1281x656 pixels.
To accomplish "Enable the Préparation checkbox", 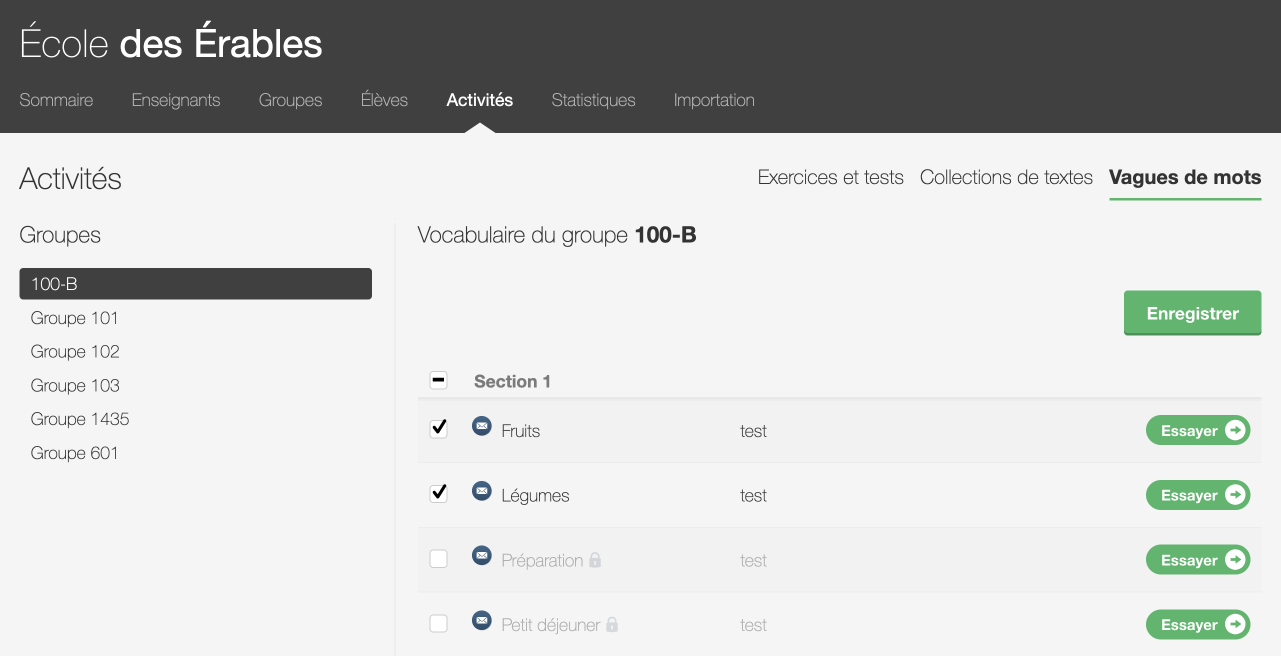I will tap(438, 559).
